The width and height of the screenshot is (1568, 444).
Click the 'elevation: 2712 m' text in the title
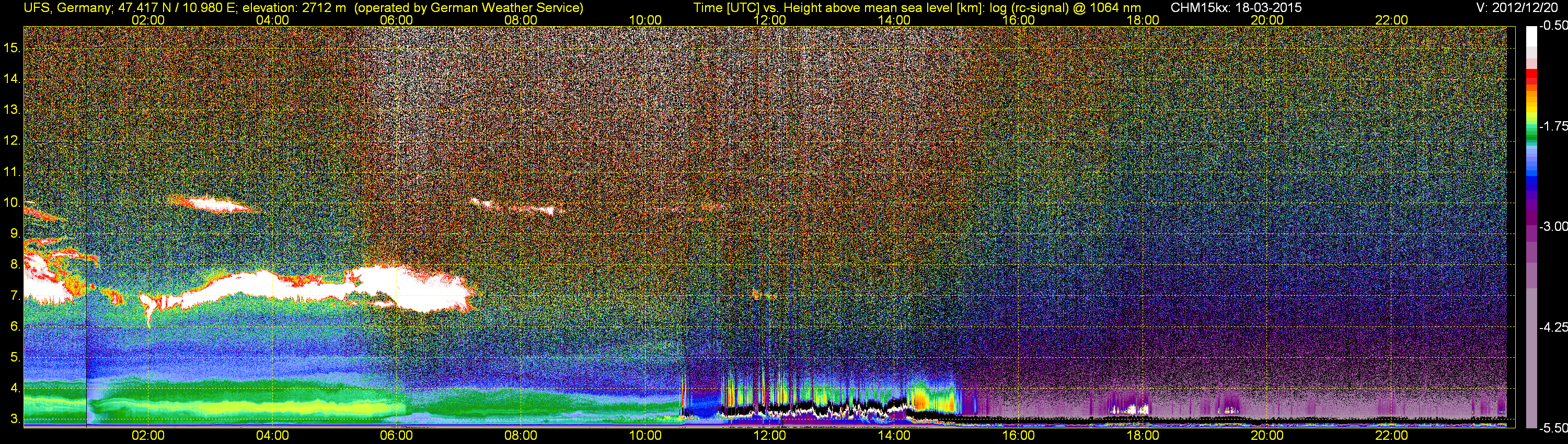pyautogui.click(x=295, y=8)
